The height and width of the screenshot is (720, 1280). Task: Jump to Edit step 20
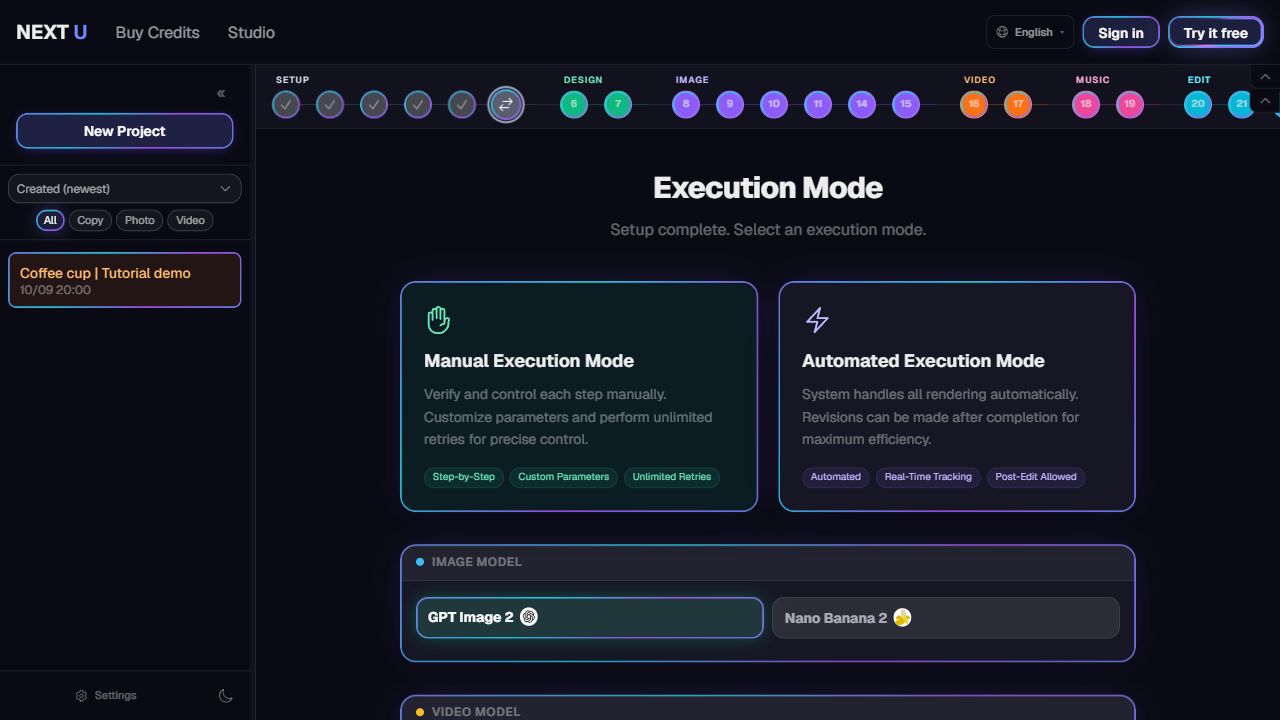pyautogui.click(x=1198, y=104)
